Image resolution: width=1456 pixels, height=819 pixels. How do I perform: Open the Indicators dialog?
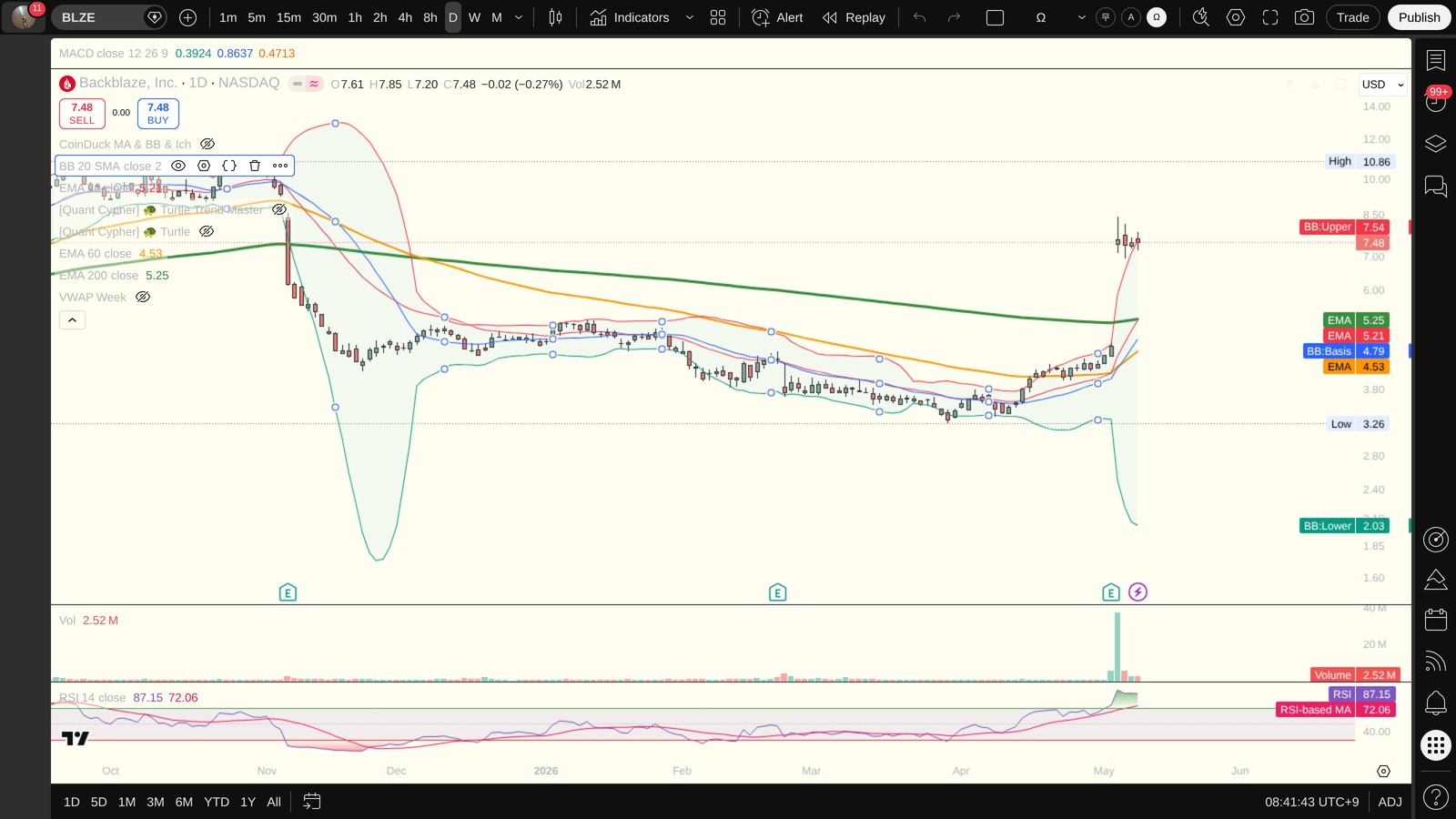(629, 17)
